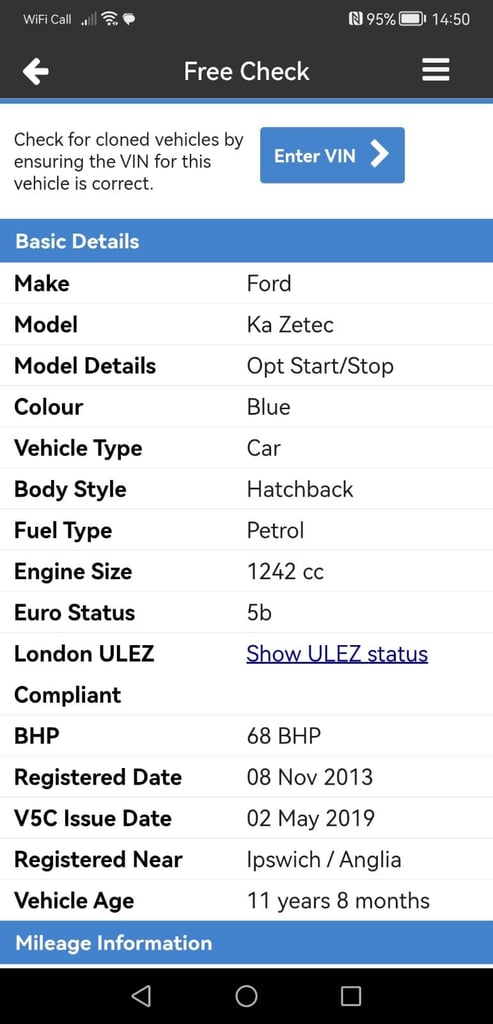Select the Engine Size value 1242 cc
This screenshot has width=493, height=1024.
coord(285,571)
